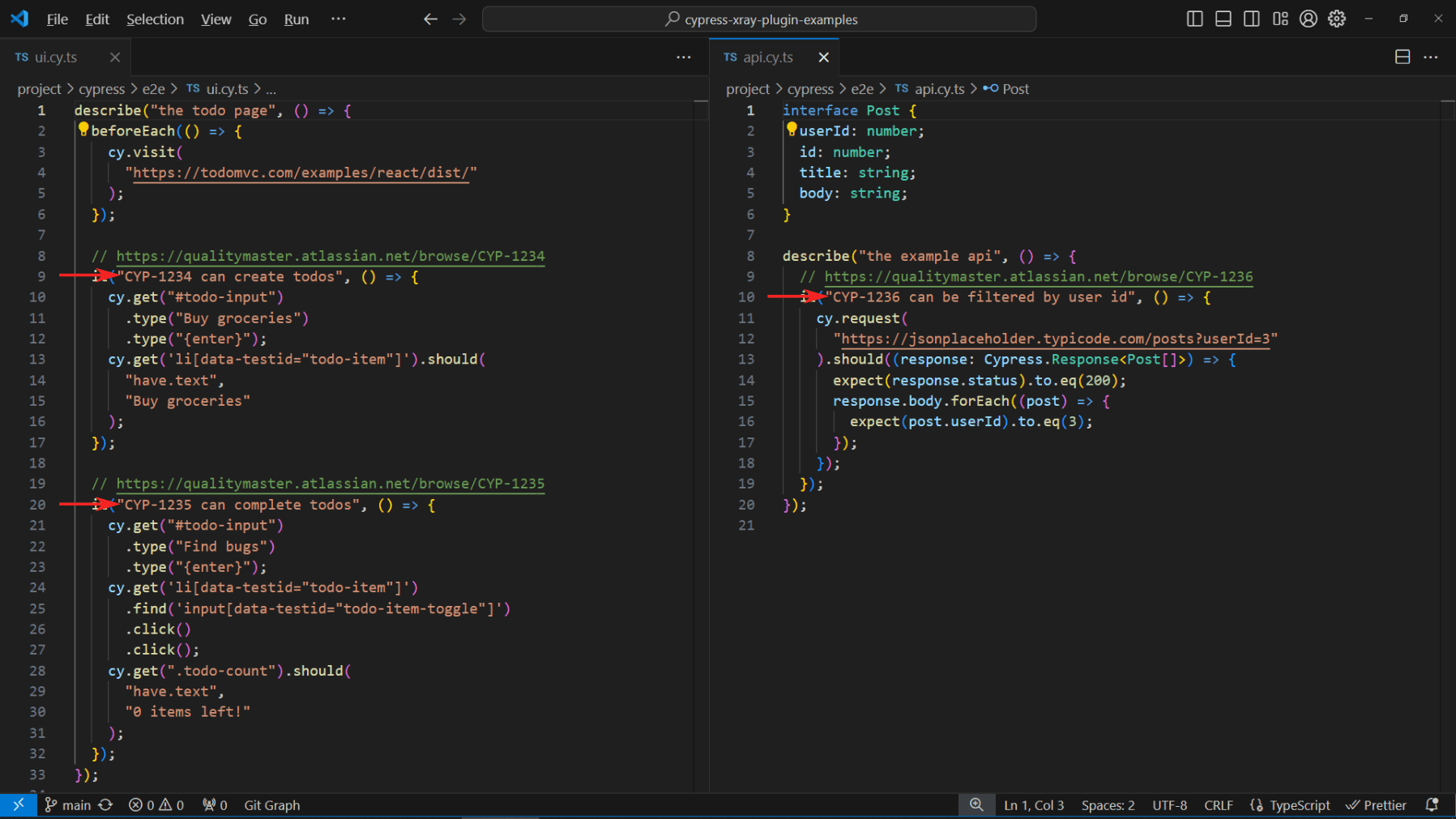Open the e2e breadcrumb in api.cy.ts path

pos(862,88)
